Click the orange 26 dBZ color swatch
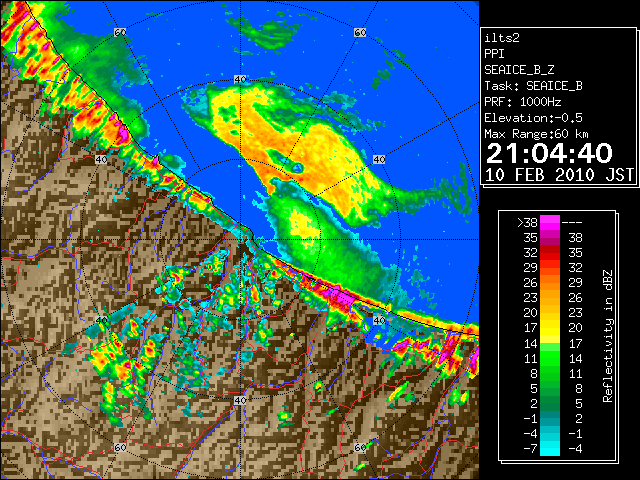Screen dimensions: 640x480 coord(550,283)
